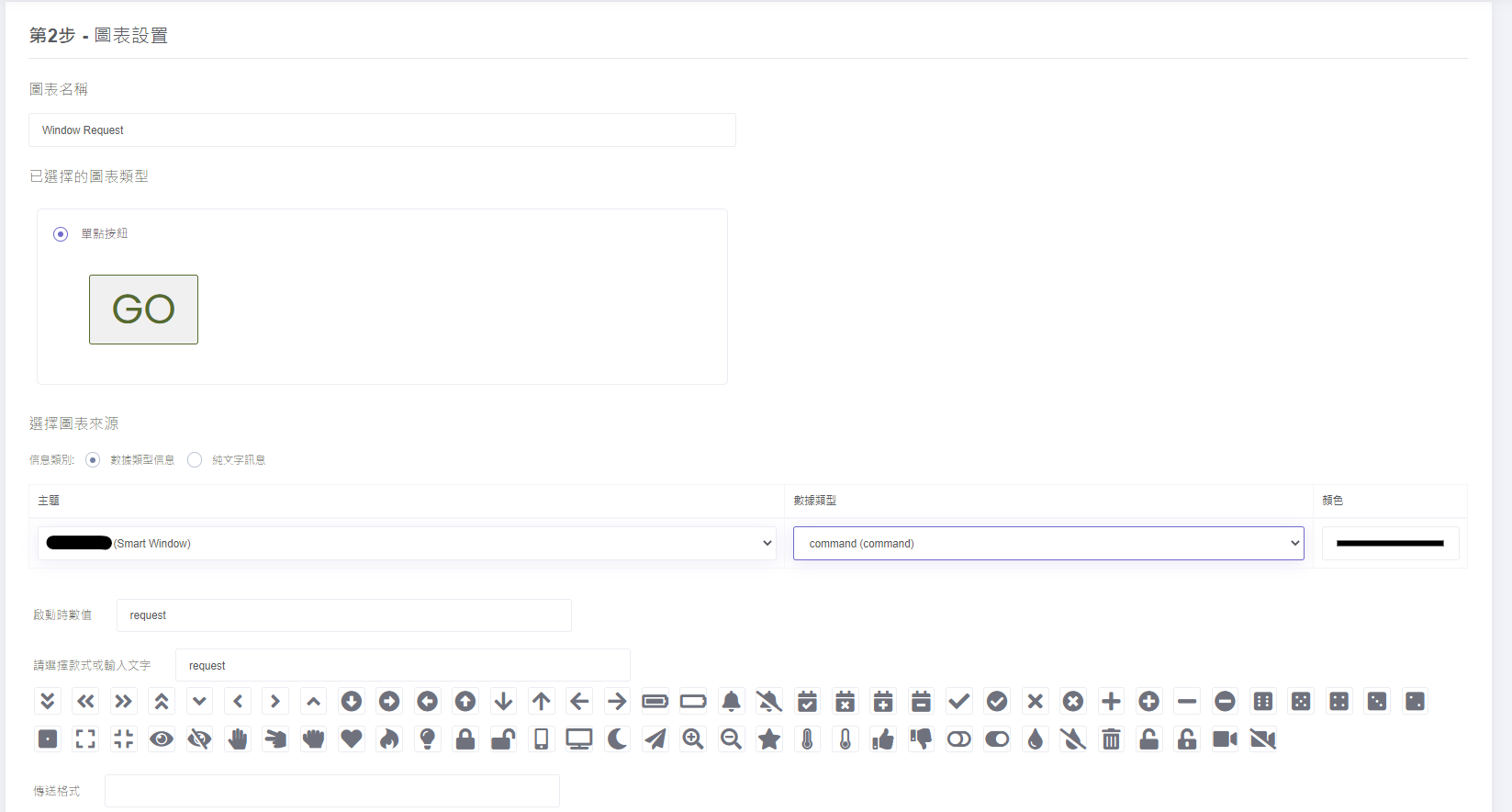Focus the 啟動時數值 request input field
Viewport: 1512px width, 812px height.
pos(343,615)
